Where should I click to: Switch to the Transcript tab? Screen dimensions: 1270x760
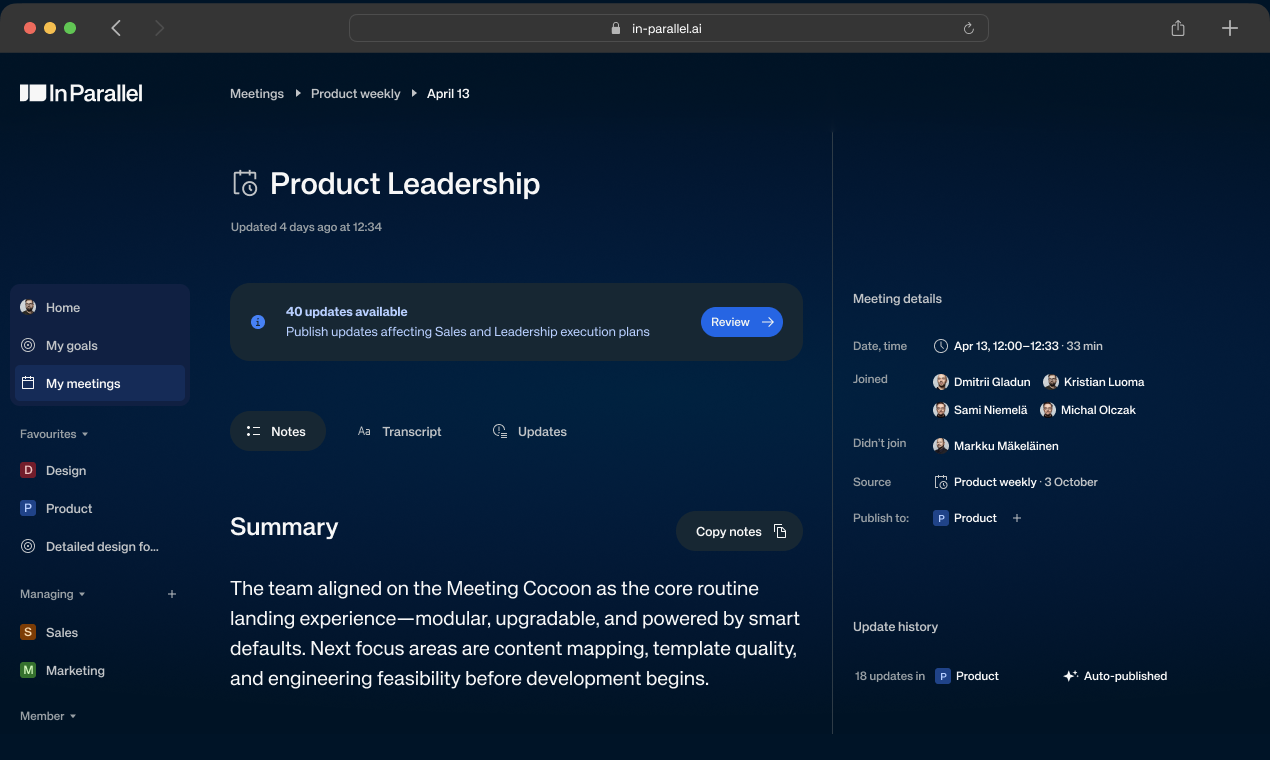(x=399, y=431)
